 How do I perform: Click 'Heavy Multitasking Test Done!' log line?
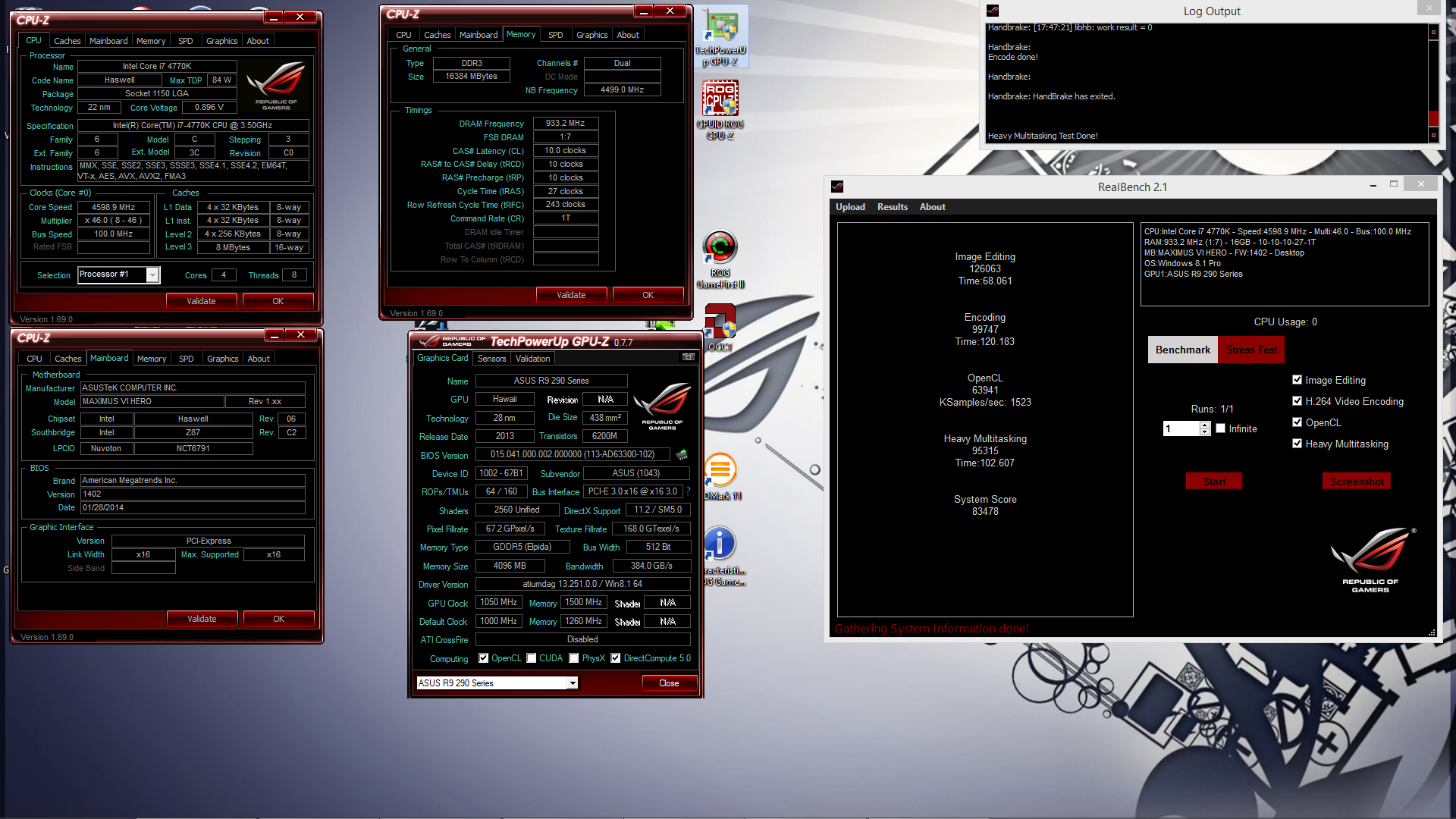pyautogui.click(x=1043, y=136)
